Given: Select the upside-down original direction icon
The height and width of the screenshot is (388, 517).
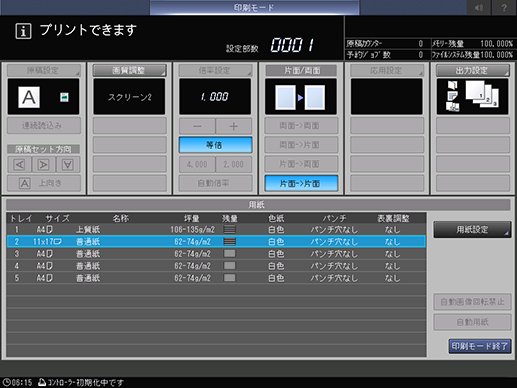Looking at the screenshot, I should pyautogui.click(x=68, y=165).
